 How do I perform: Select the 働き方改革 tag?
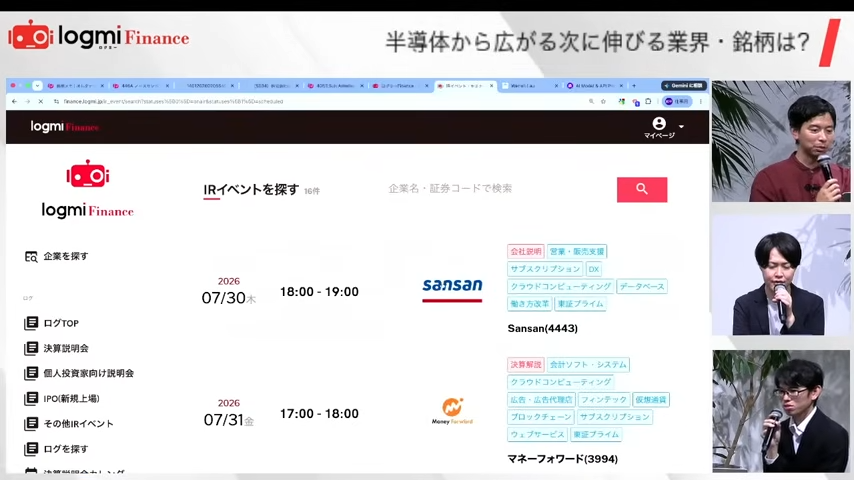(x=529, y=303)
